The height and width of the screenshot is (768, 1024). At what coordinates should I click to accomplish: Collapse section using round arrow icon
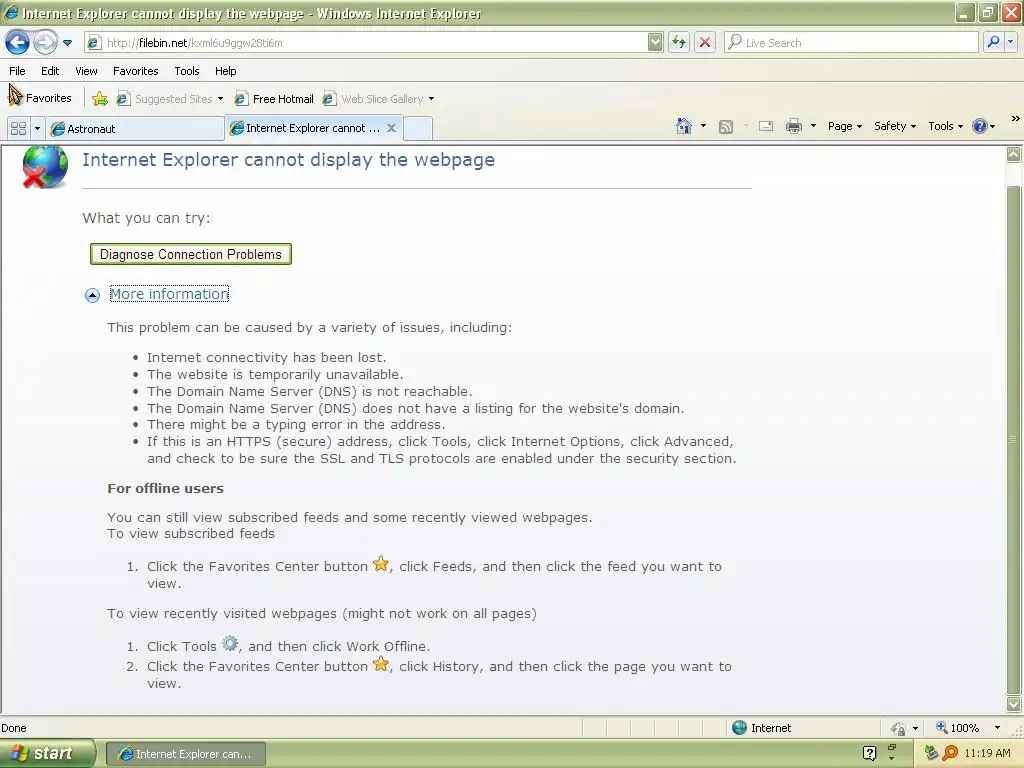[92, 295]
